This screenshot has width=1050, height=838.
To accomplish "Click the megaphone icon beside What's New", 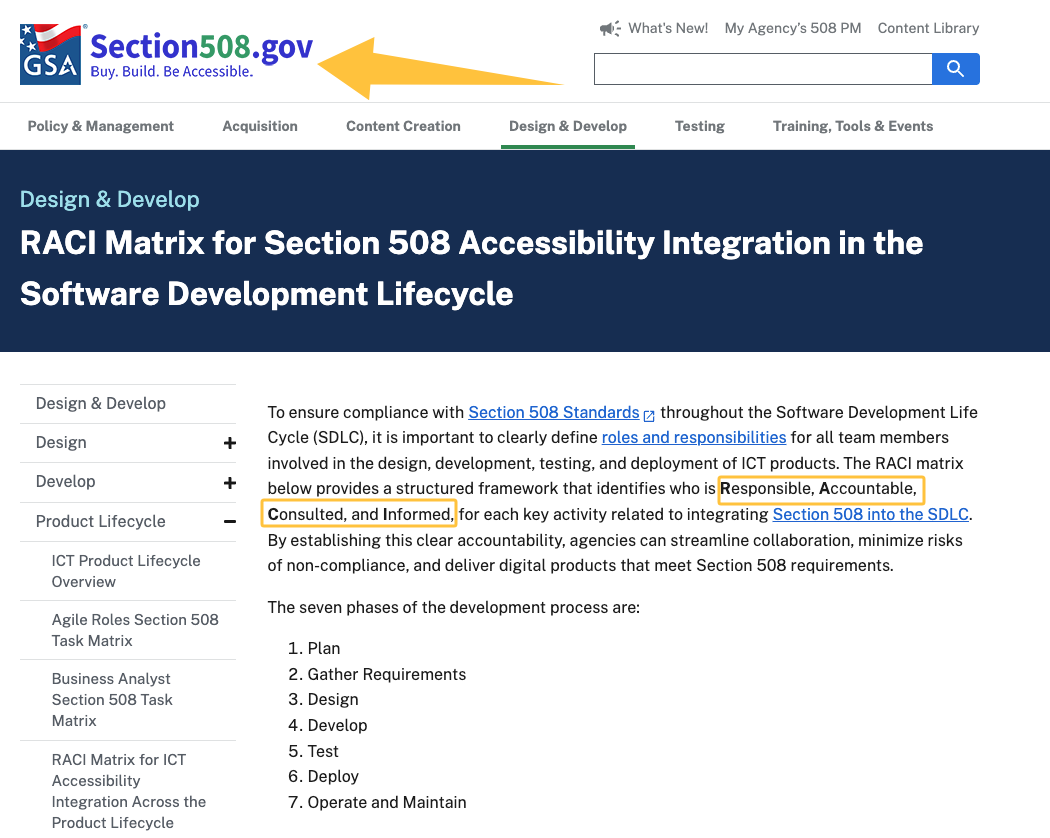I will [610, 28].
